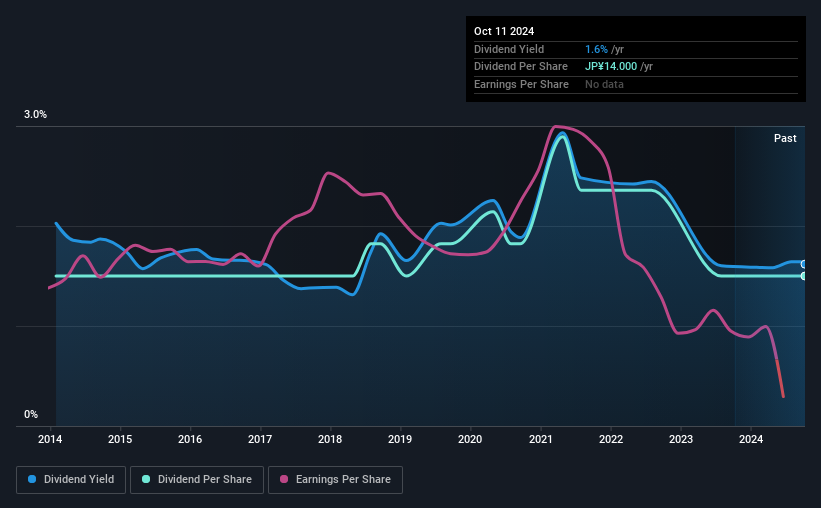Click the 3.0% y-axis label
The height and width of the screenshot is (508, 821).
35,114
